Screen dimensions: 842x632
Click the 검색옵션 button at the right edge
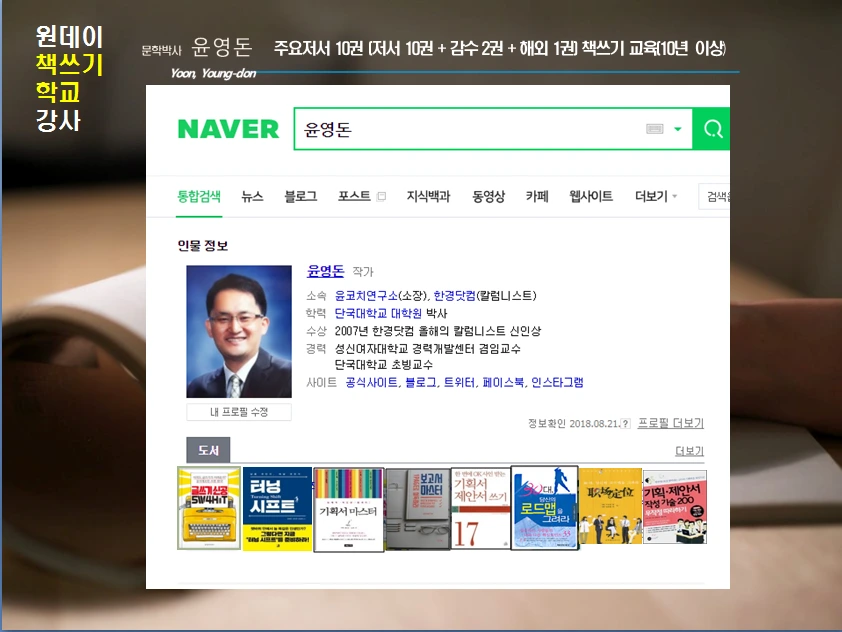click(x=714, y=197)
